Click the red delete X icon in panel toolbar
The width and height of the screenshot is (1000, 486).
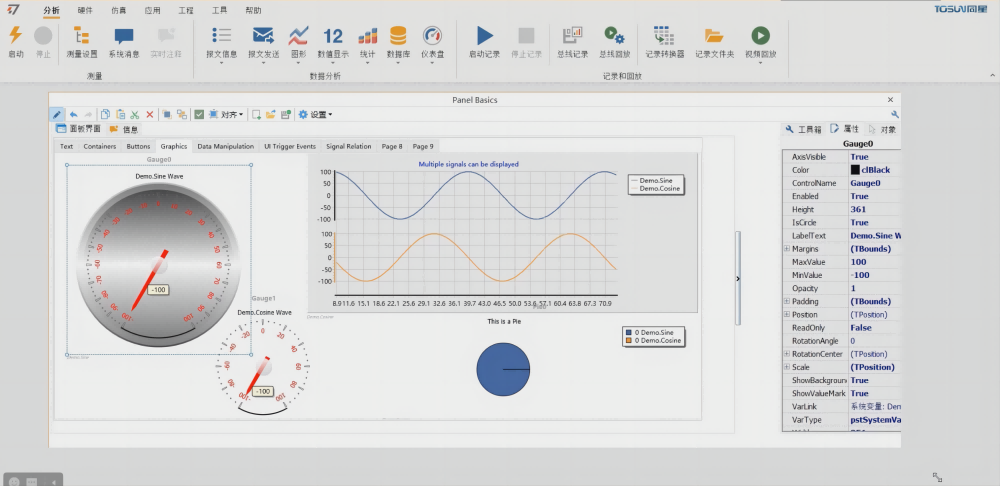point(150,115)
